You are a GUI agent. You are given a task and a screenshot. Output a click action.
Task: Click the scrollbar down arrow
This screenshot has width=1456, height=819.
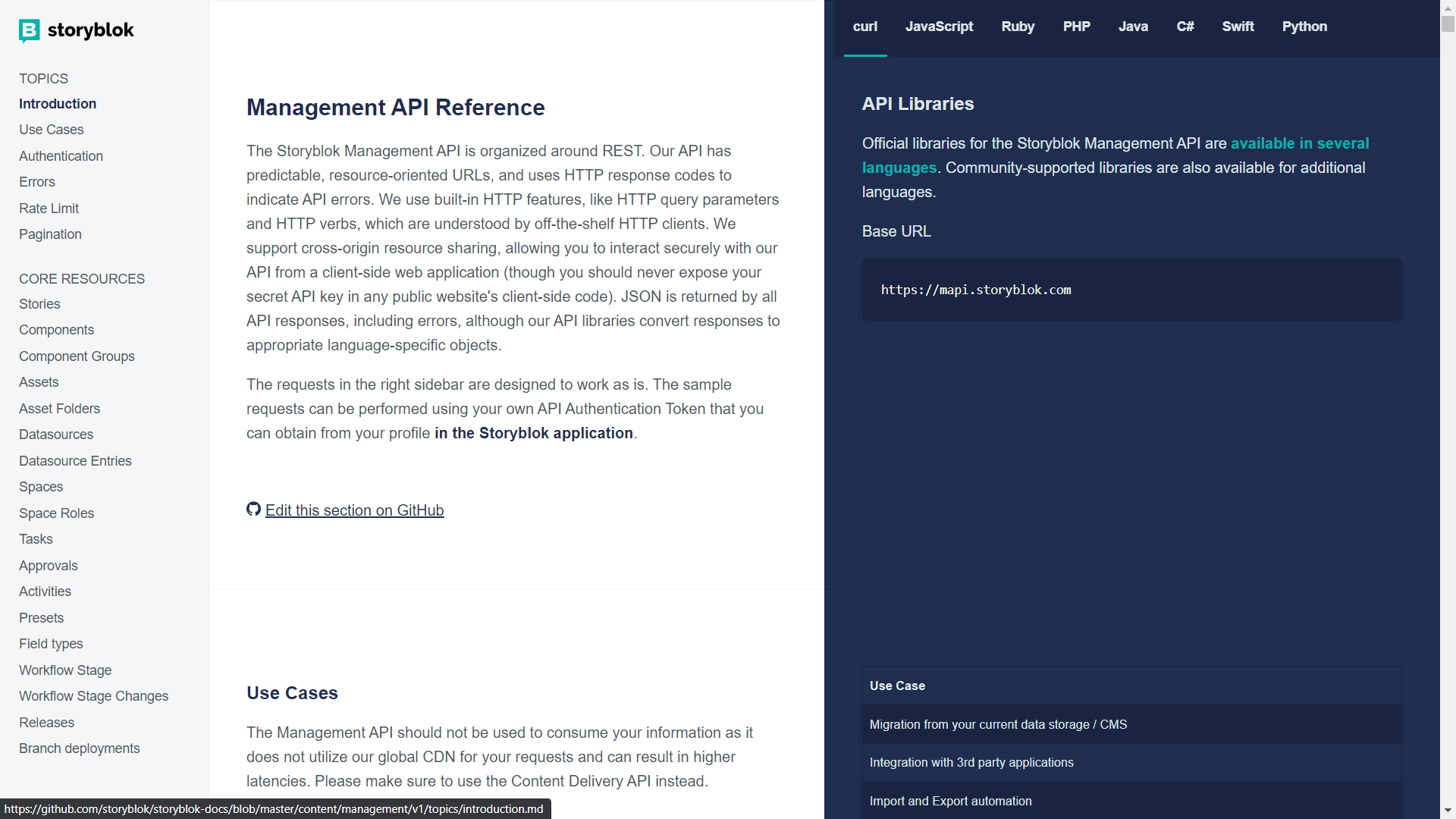(x=1448, y=811)
